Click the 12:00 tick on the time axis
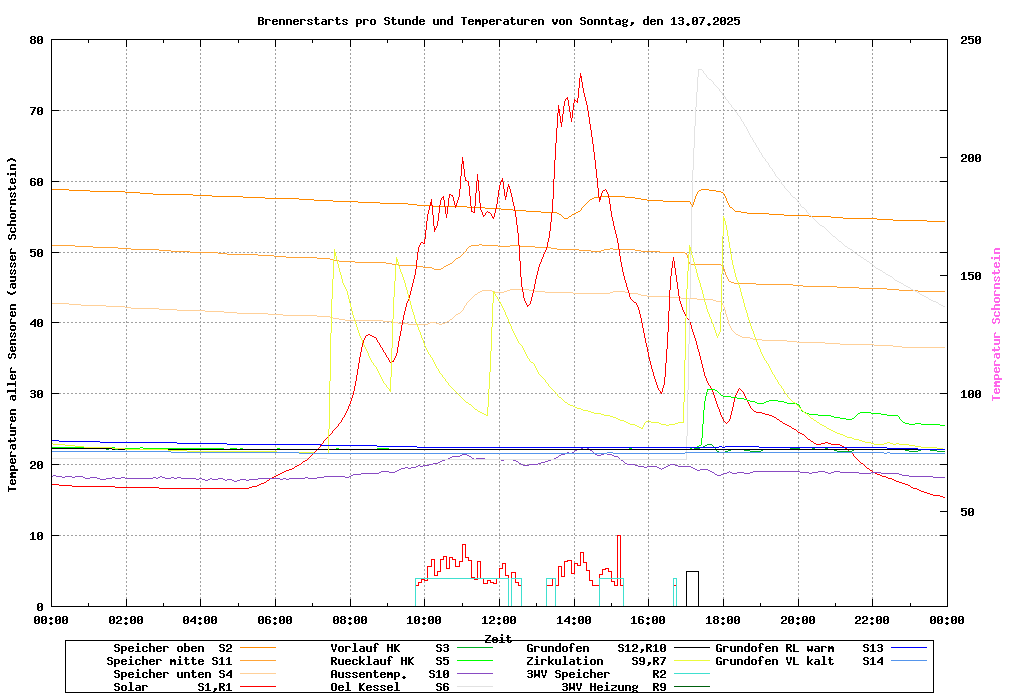 [x=499, y=620]
